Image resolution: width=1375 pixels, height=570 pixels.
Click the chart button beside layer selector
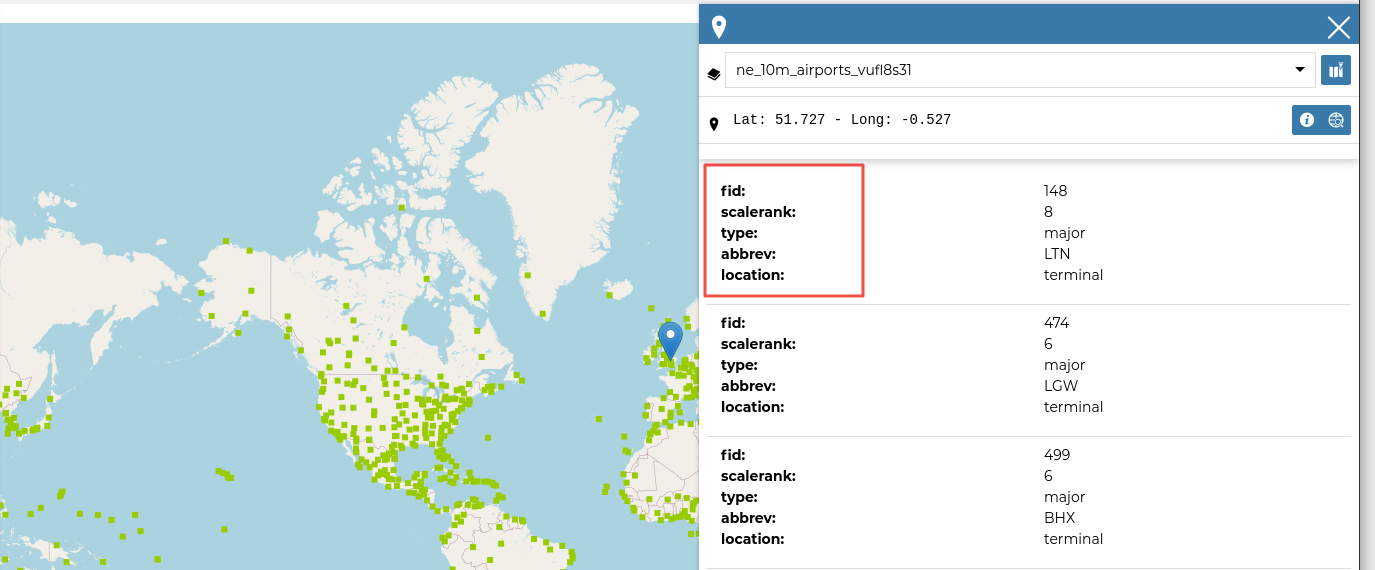click(x=1335, y=70)
